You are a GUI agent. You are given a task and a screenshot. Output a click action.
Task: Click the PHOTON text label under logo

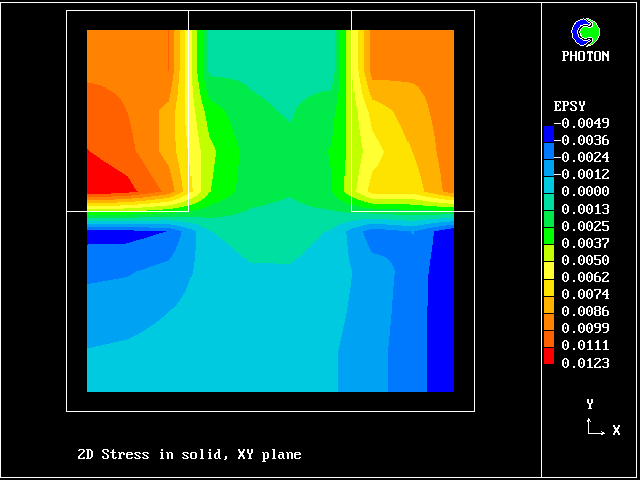coord(585,57)
